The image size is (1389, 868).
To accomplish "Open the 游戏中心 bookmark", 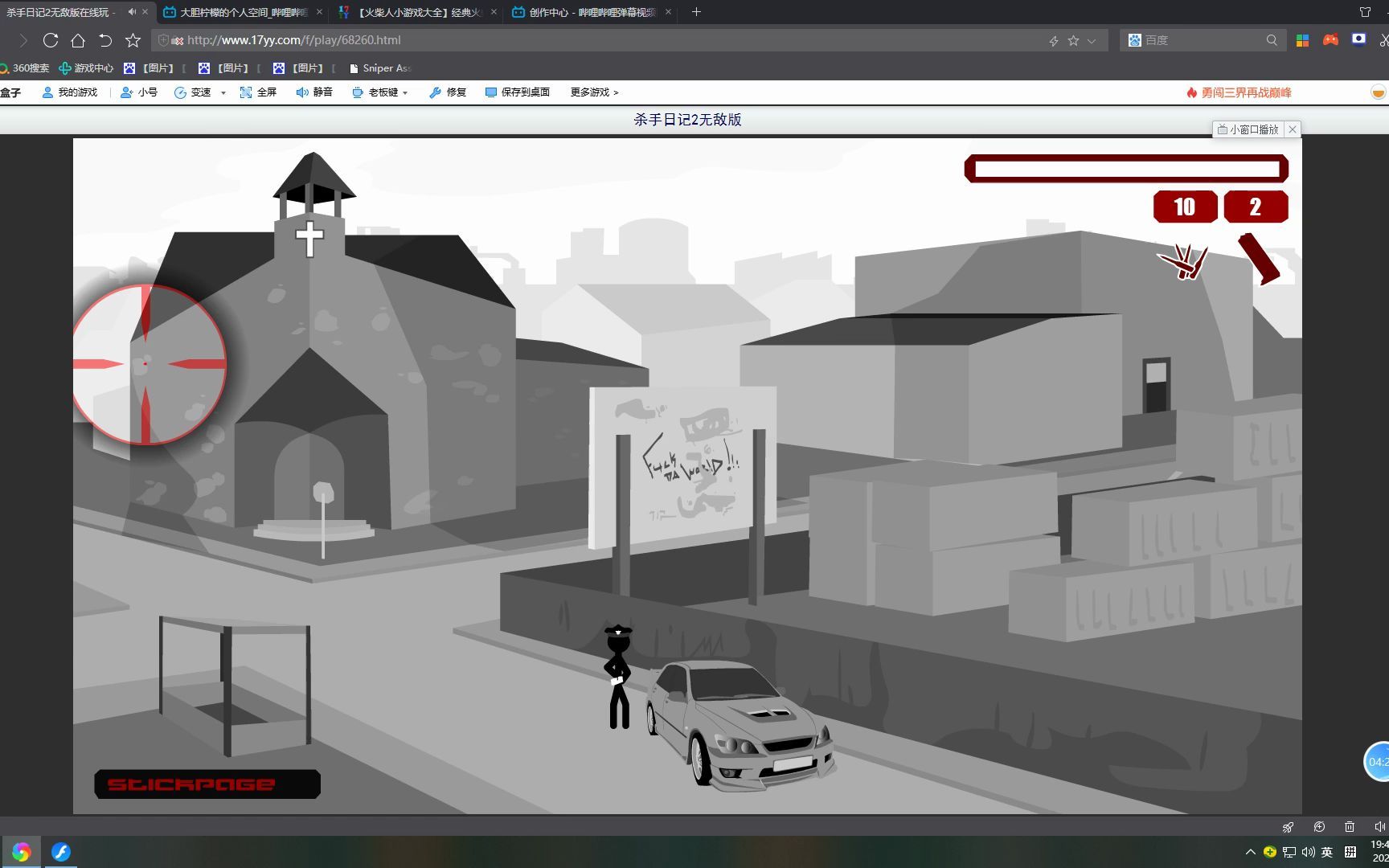I will tap(86, 68).
